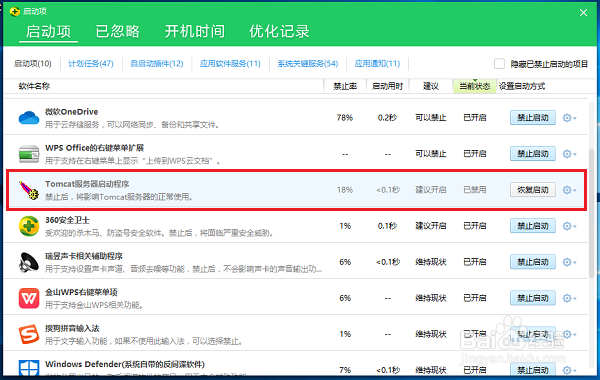Click the 360安全卫士 icon
The image size is (600, 380).
(x=29, y=226)
